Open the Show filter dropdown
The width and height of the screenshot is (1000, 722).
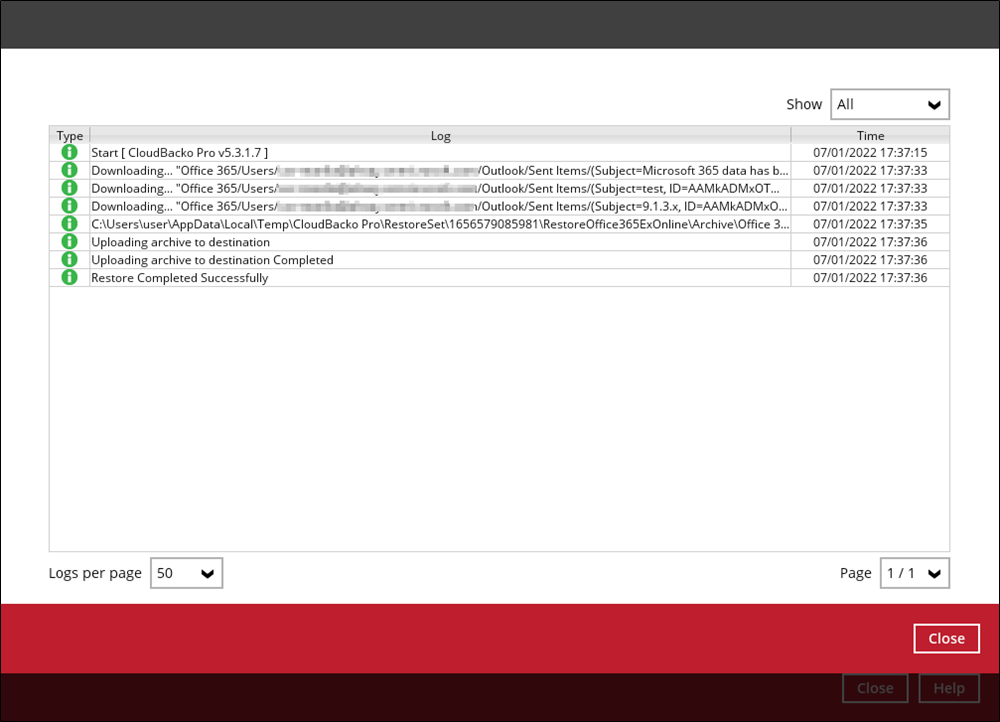coord(889,104)
